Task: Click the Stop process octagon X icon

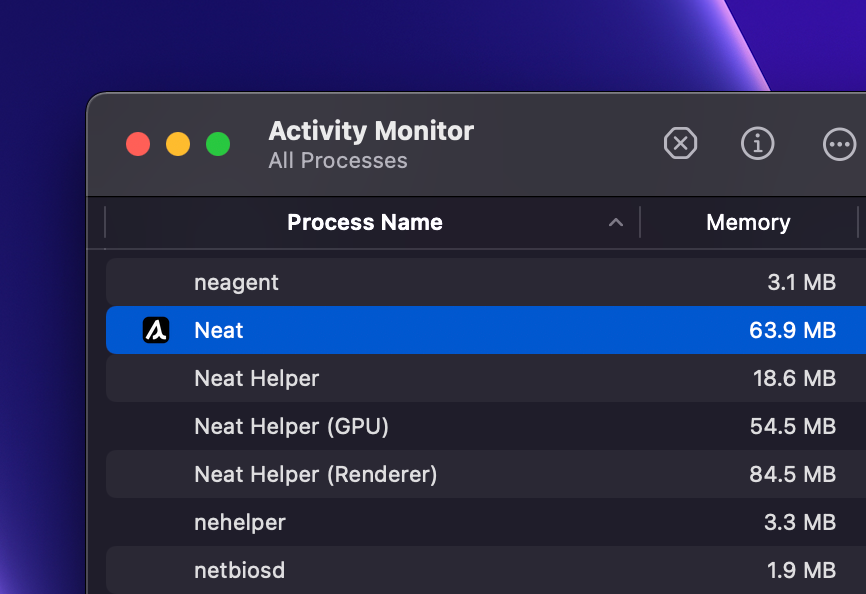Action: [x=680, y=144]
